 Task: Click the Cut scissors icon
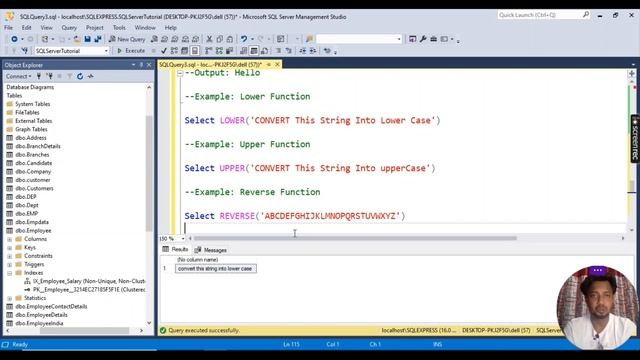point(209,39)
